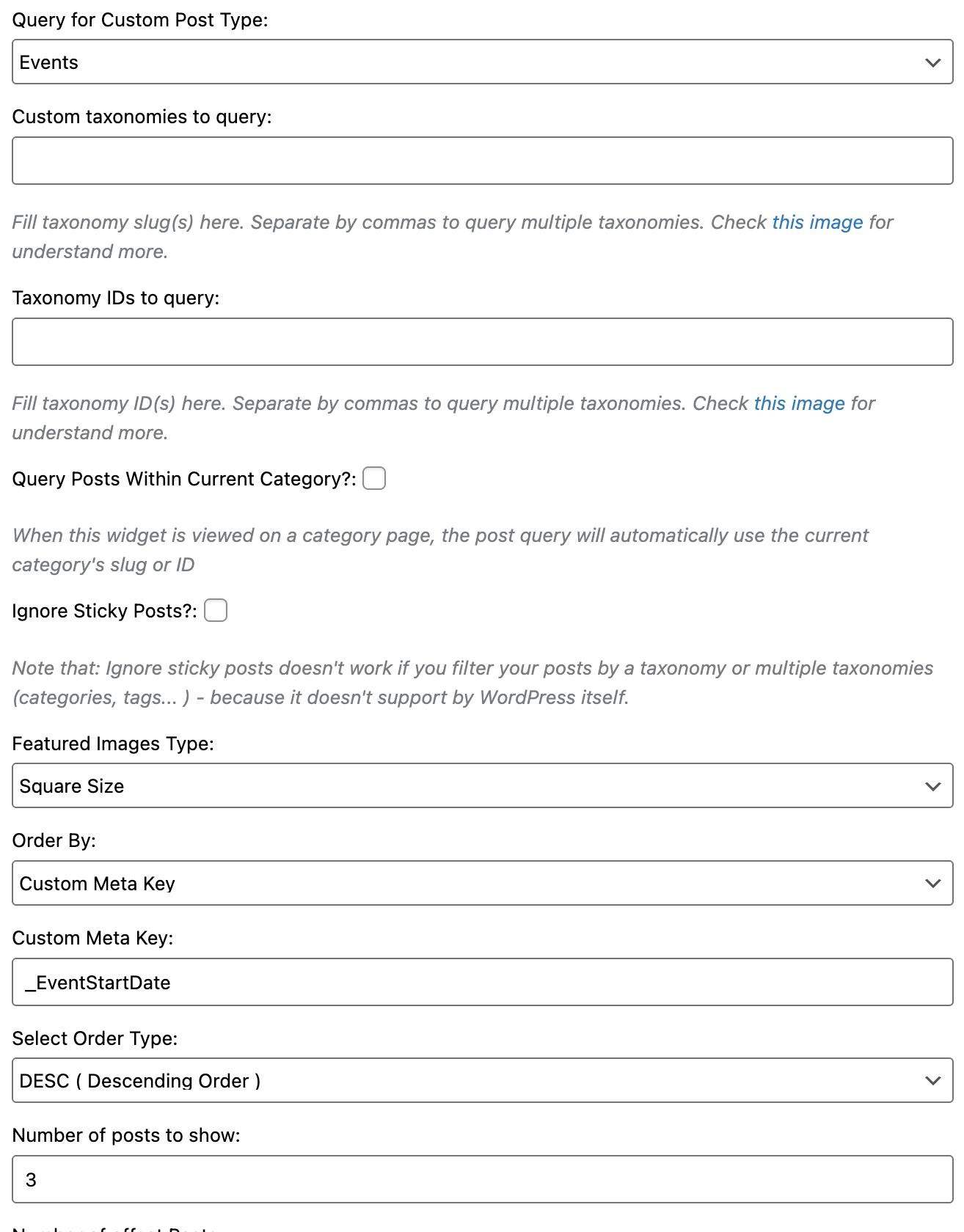The image size is (964, 1232).
Task: Expand the Select Order Type combo box
Action: [470, 1080]
